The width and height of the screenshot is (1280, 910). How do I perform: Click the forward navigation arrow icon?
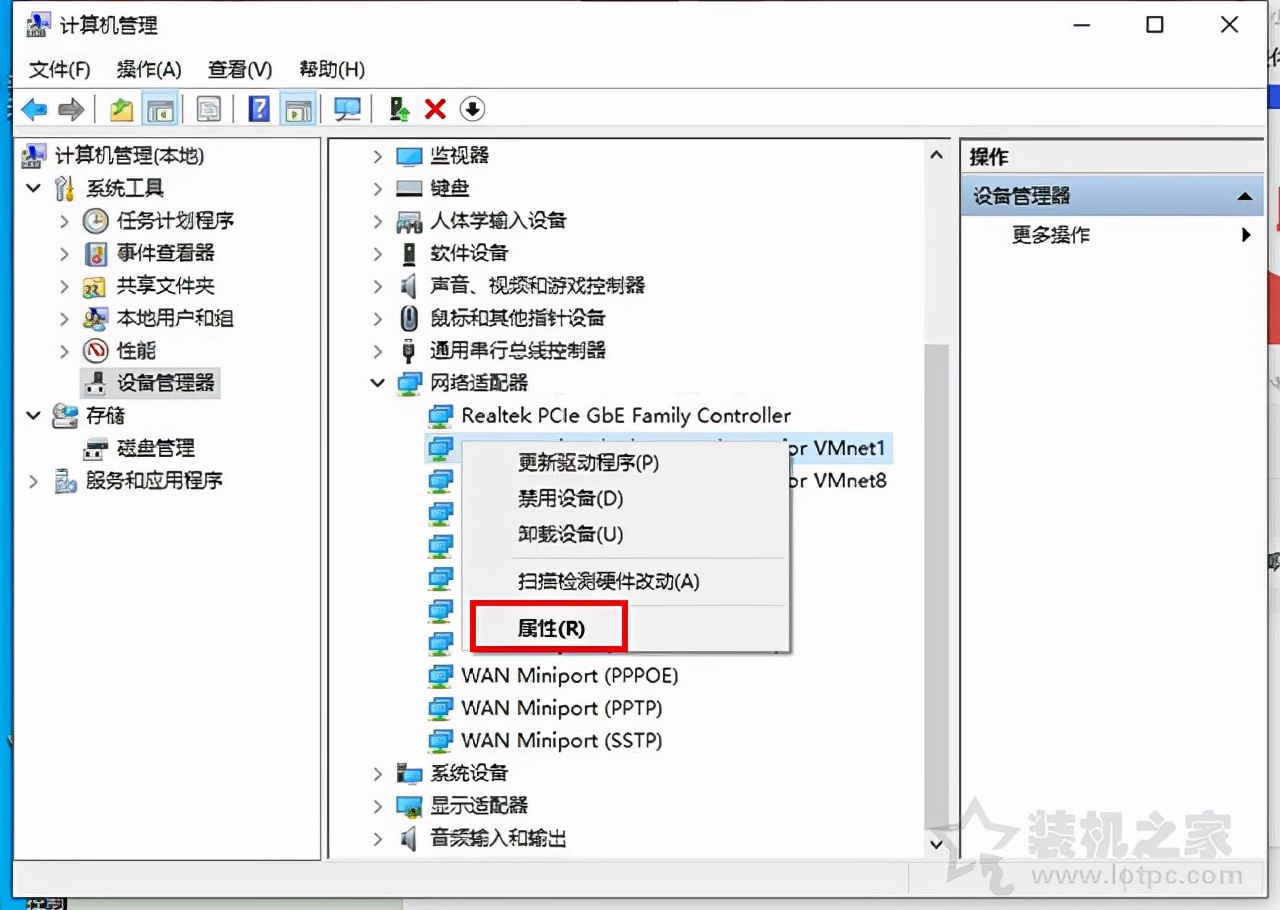71,108
